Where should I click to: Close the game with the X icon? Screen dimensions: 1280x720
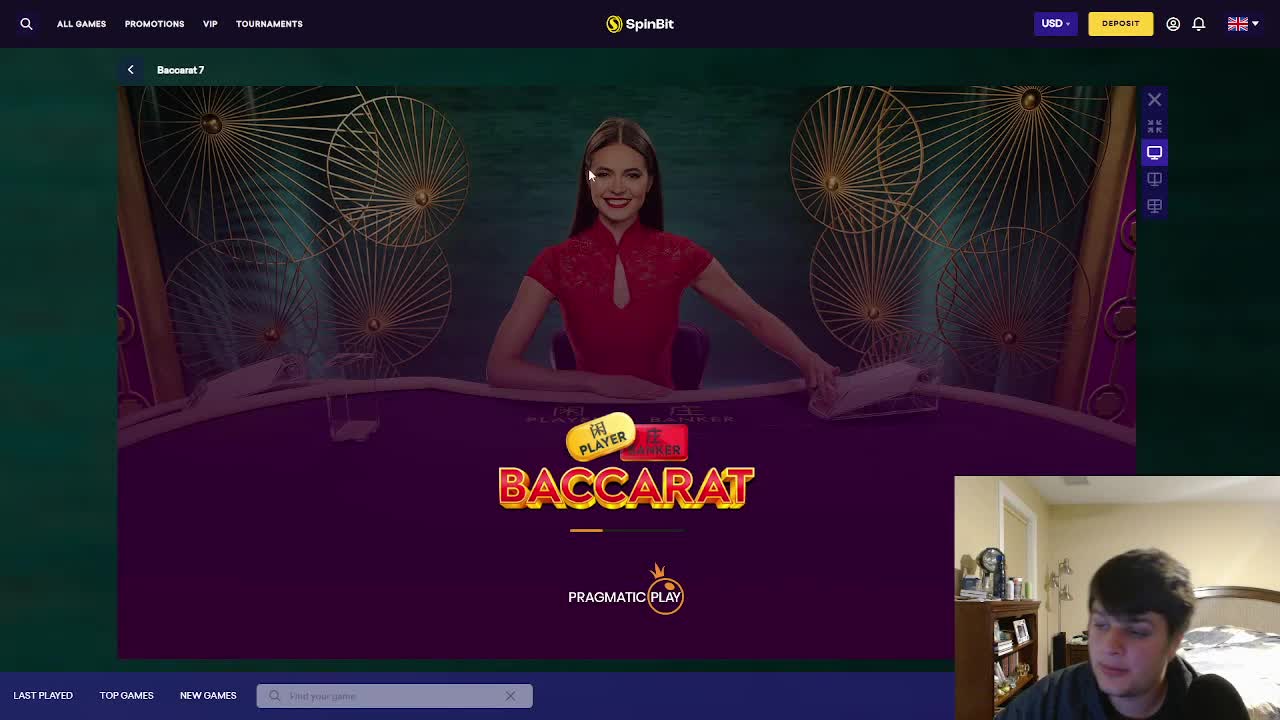coord(1154,99)
